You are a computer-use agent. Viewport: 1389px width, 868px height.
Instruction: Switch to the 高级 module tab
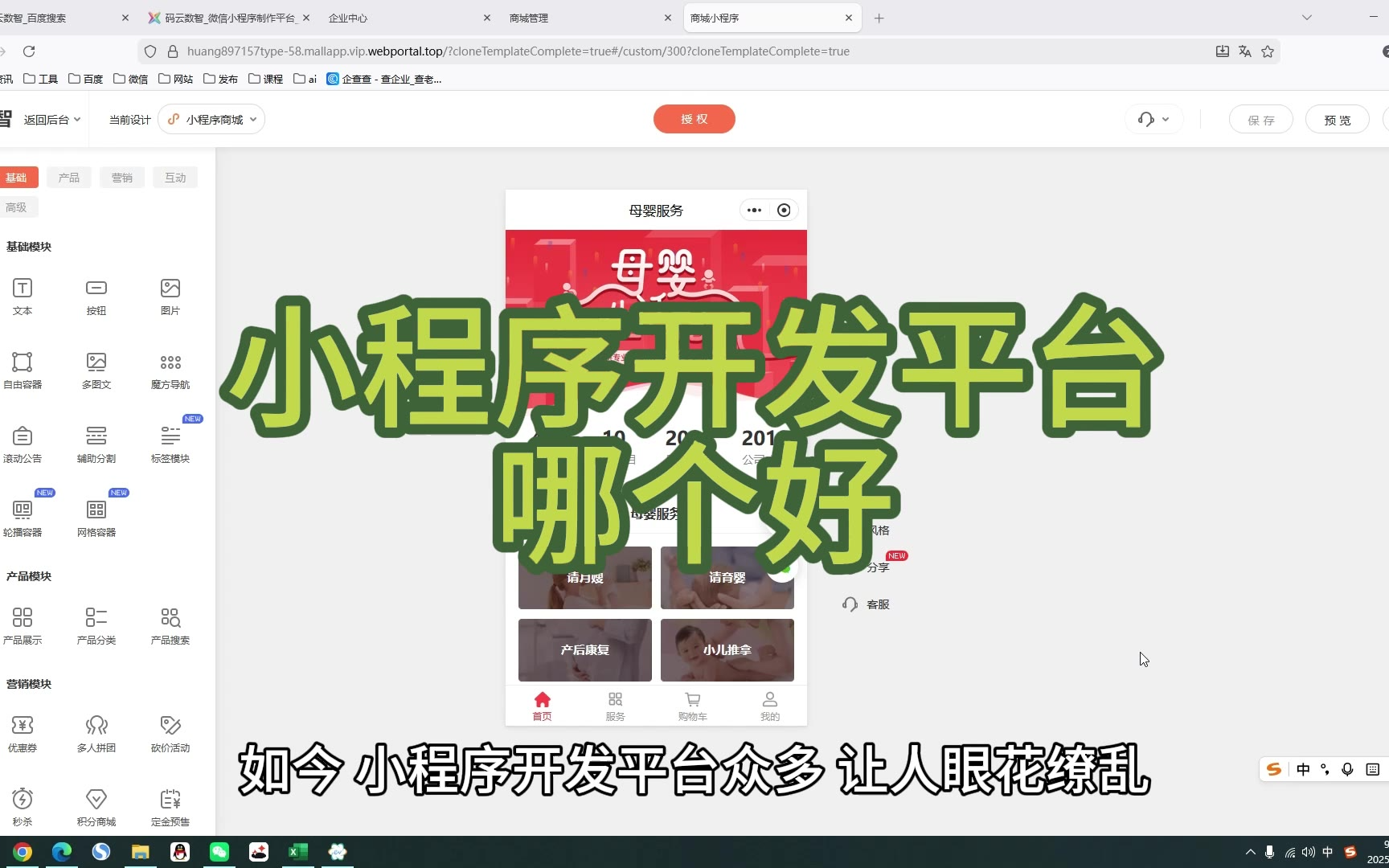point(16,207)
